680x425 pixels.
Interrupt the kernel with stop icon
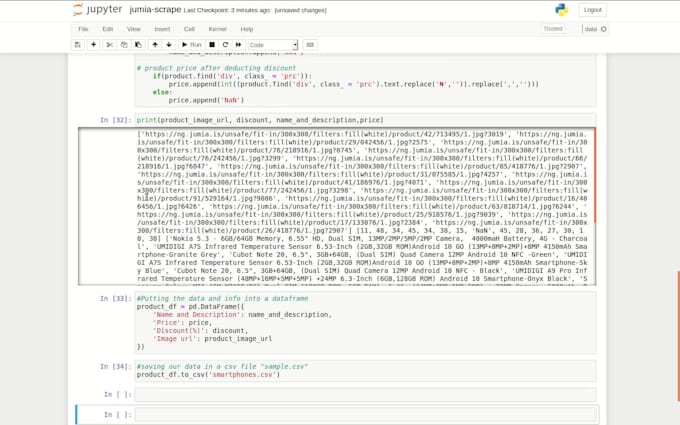(x=212, y=45)
